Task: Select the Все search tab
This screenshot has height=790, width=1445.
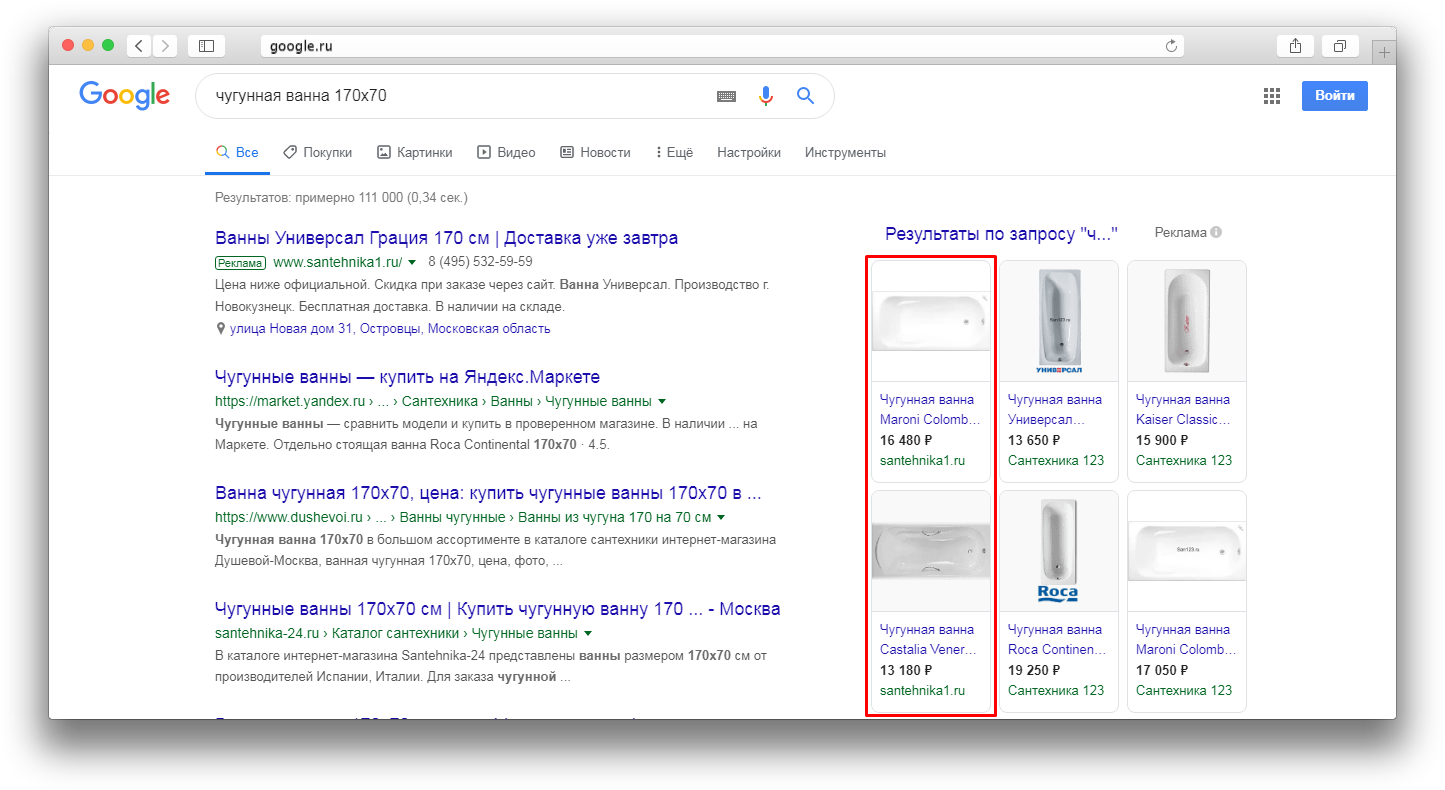Action: point(237,152)
